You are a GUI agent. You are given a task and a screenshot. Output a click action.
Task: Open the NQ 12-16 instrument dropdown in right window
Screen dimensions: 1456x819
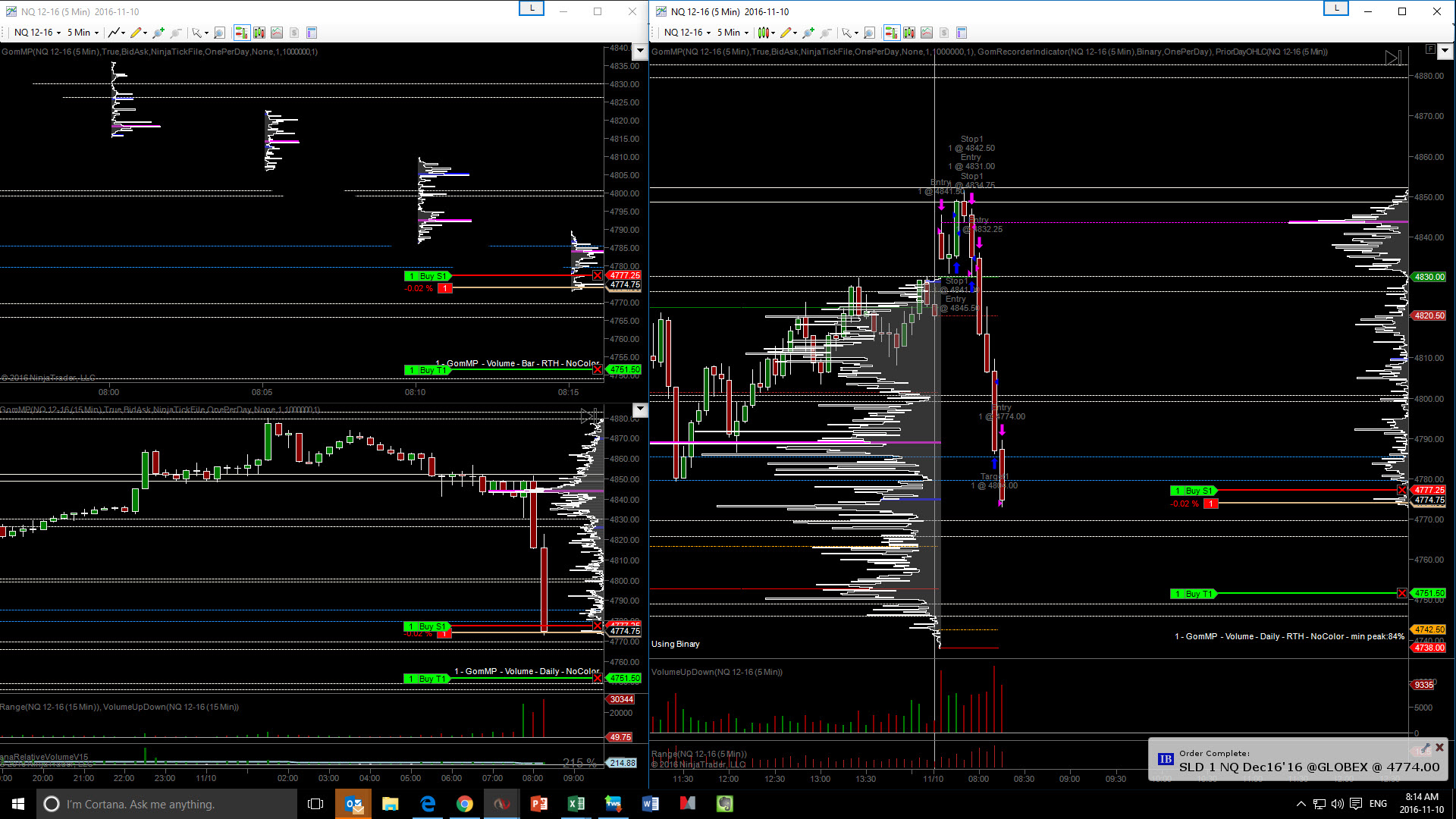coord(687,33)
